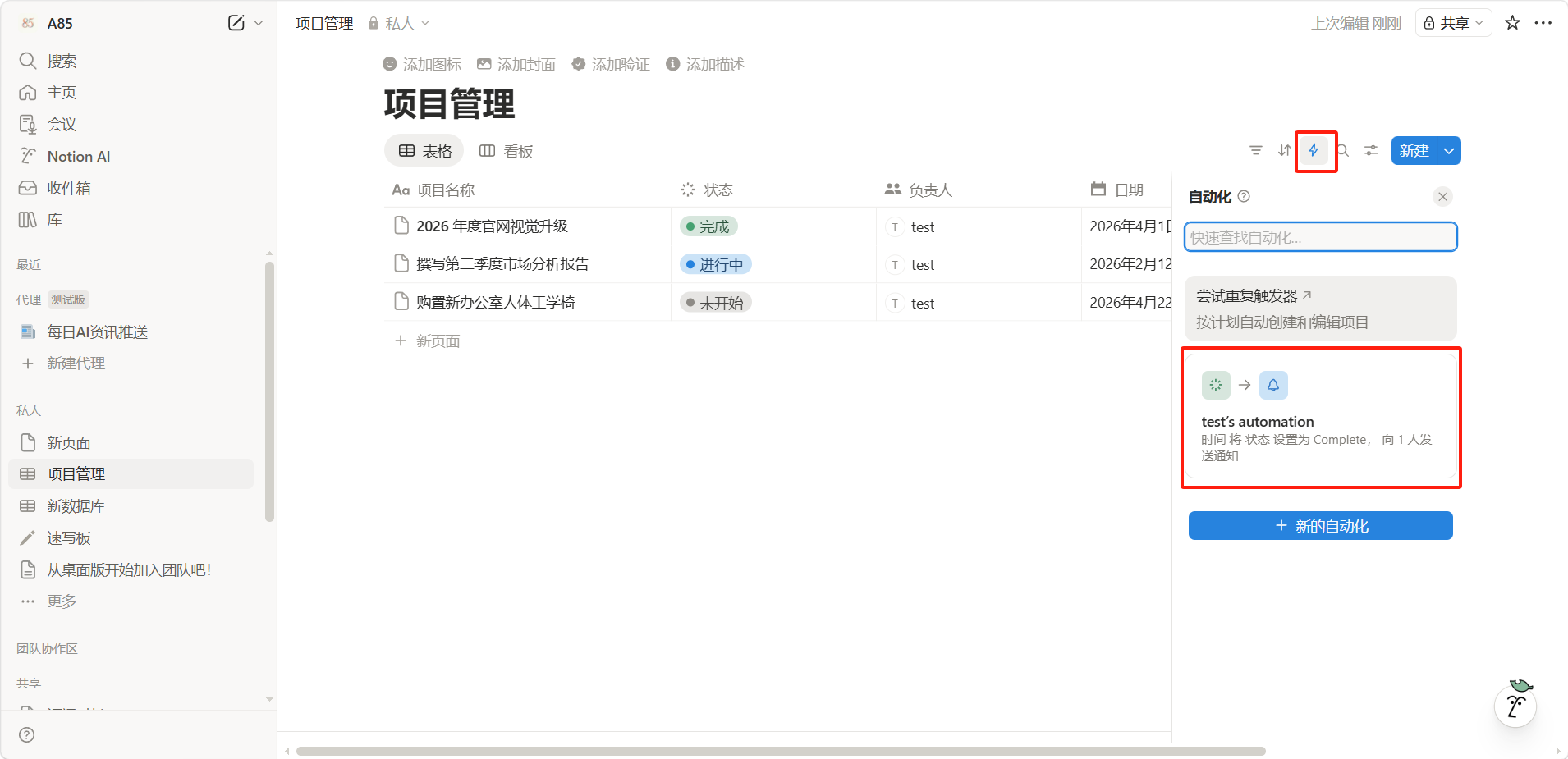Open the test's automation card
Screen dimensions: 1568x759
tap(1320, 418)
